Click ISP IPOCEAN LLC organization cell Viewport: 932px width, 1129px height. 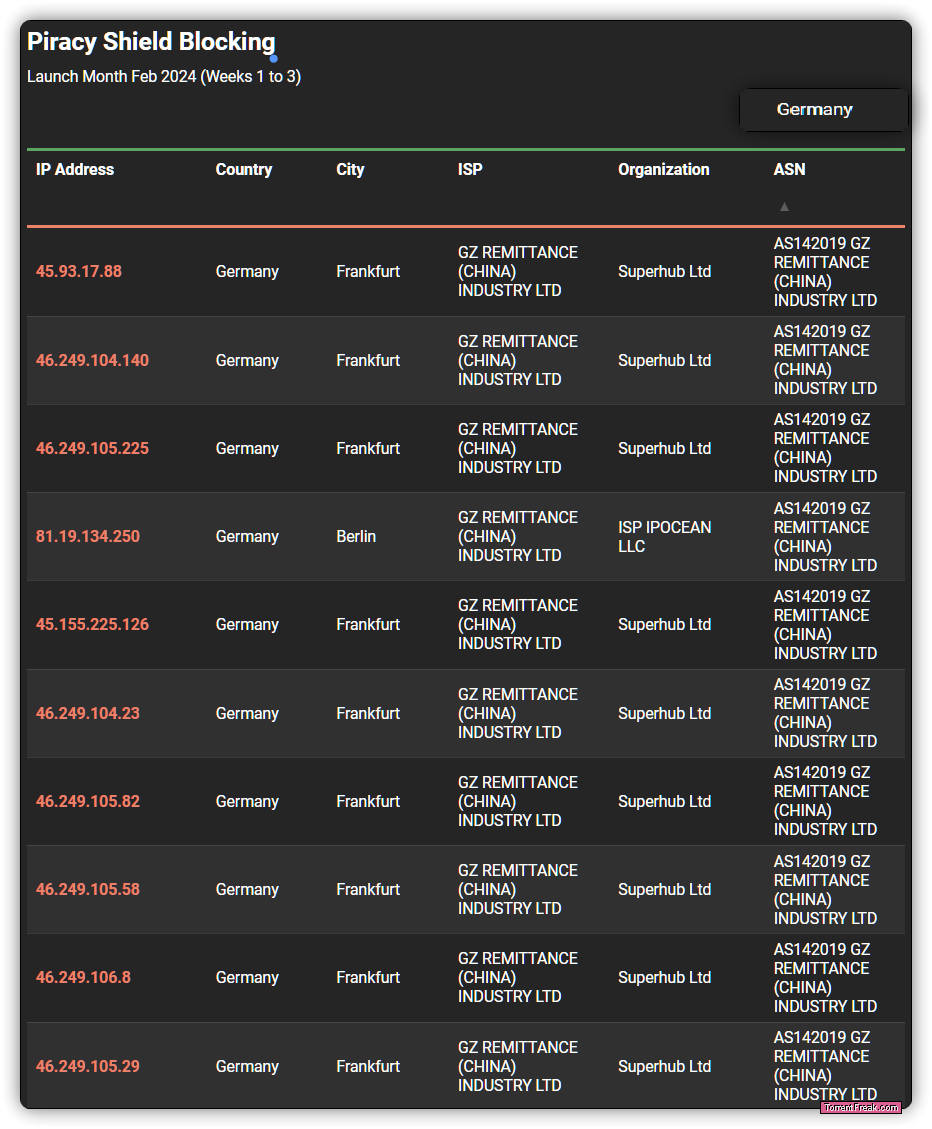(x=664, y=536)
